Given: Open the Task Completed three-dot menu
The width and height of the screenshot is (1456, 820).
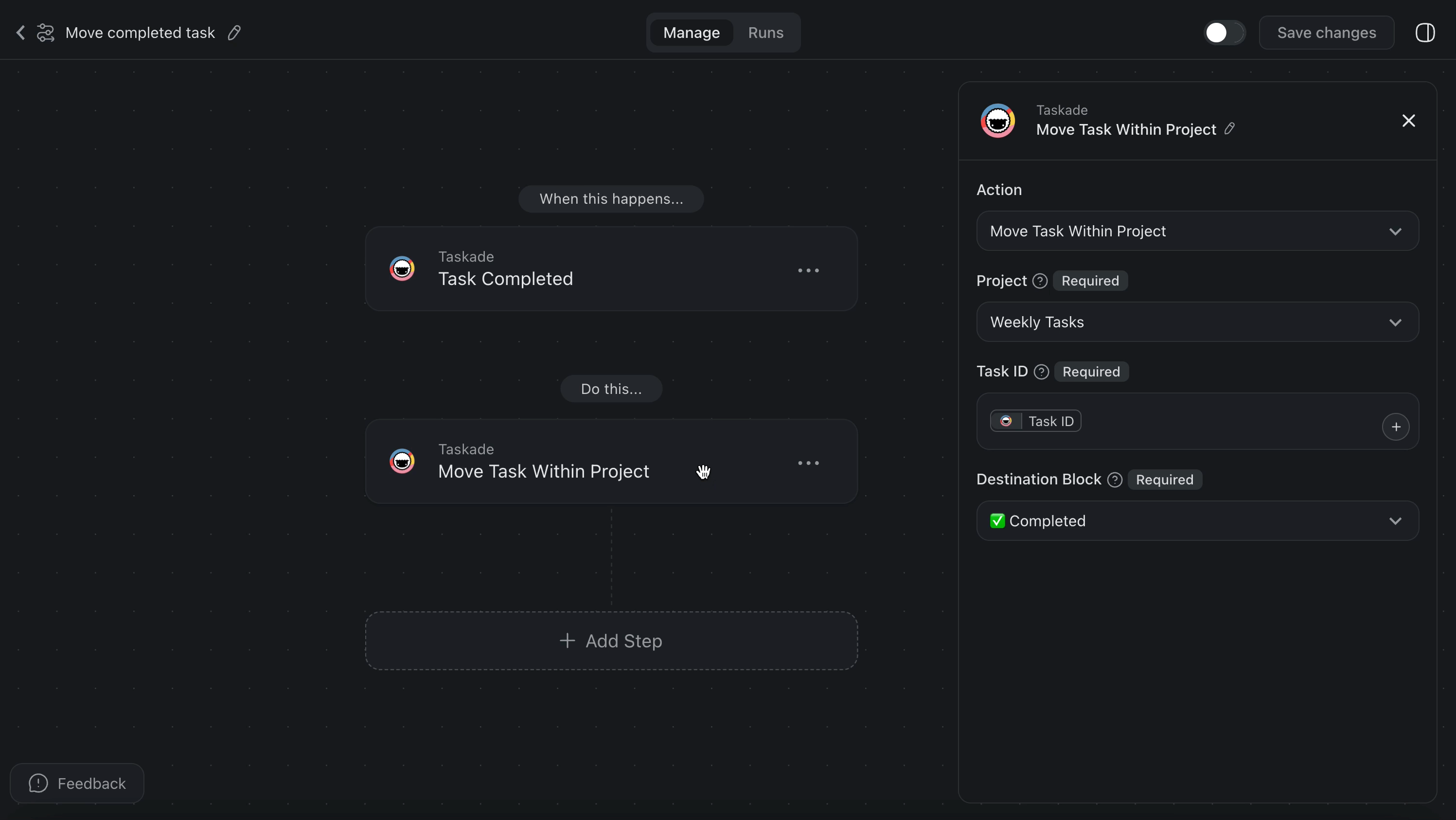Looking at the screenshot, I should (x=808, y=270).
